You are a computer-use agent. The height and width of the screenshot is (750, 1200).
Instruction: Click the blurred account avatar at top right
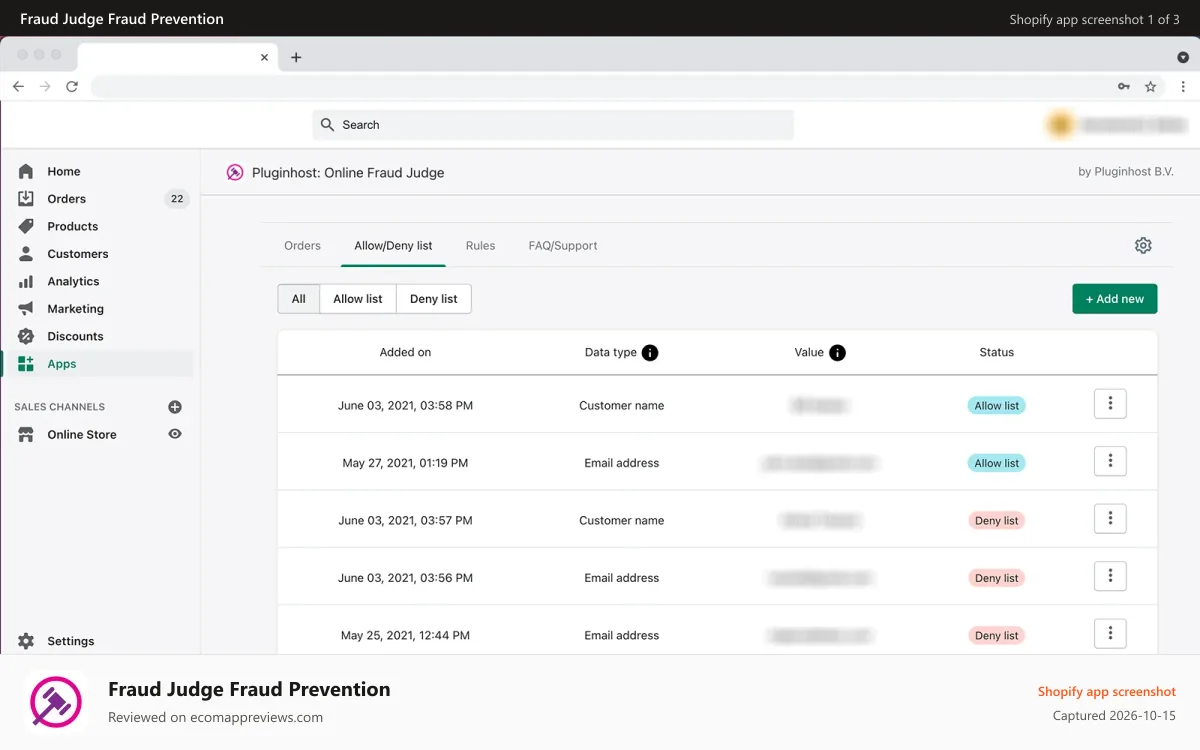click(1060, 125)
